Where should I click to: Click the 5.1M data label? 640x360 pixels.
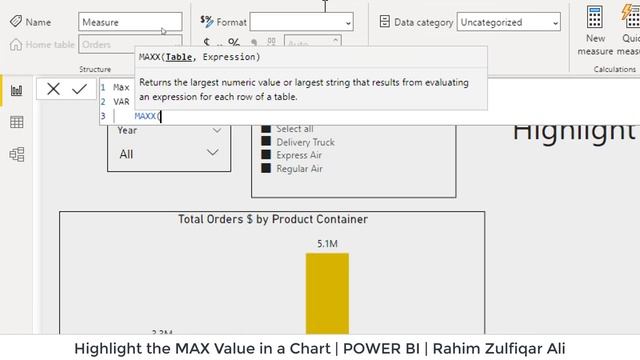[327, 244]
